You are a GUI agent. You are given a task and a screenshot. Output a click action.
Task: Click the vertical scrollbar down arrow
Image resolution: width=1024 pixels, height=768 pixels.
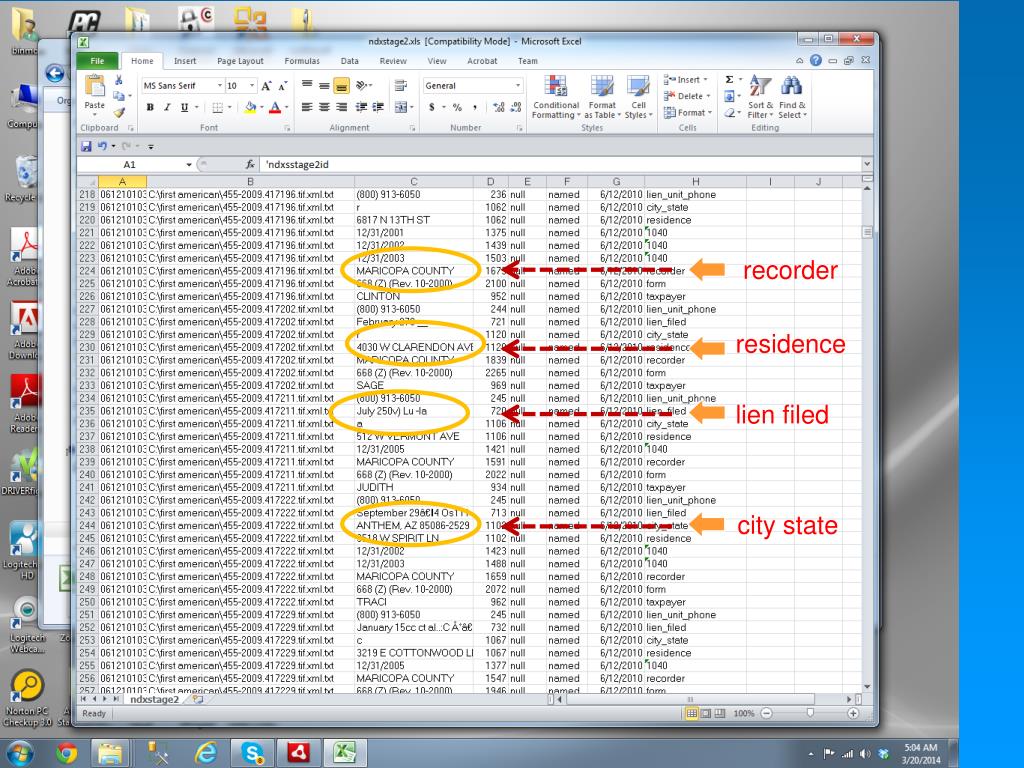pos(867,686)
